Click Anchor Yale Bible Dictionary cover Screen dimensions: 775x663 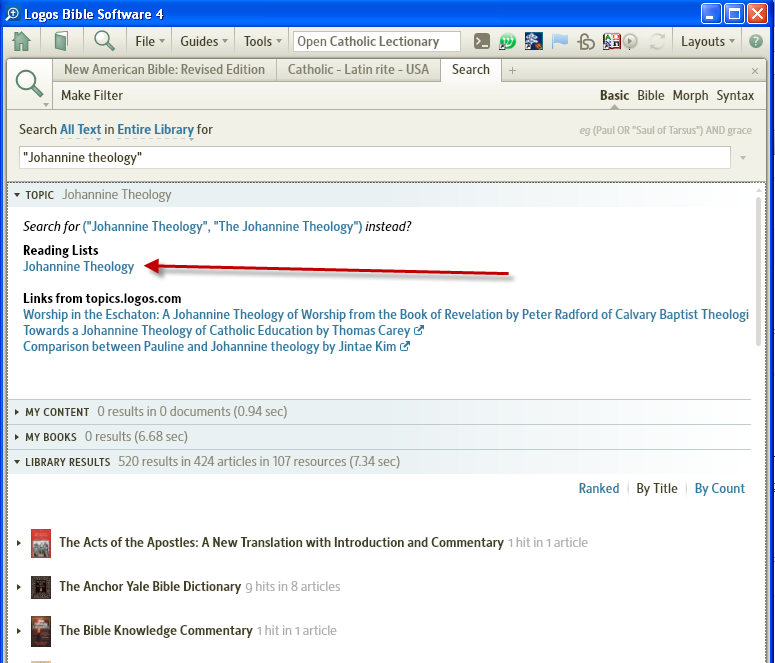click(x=41, y=587)
